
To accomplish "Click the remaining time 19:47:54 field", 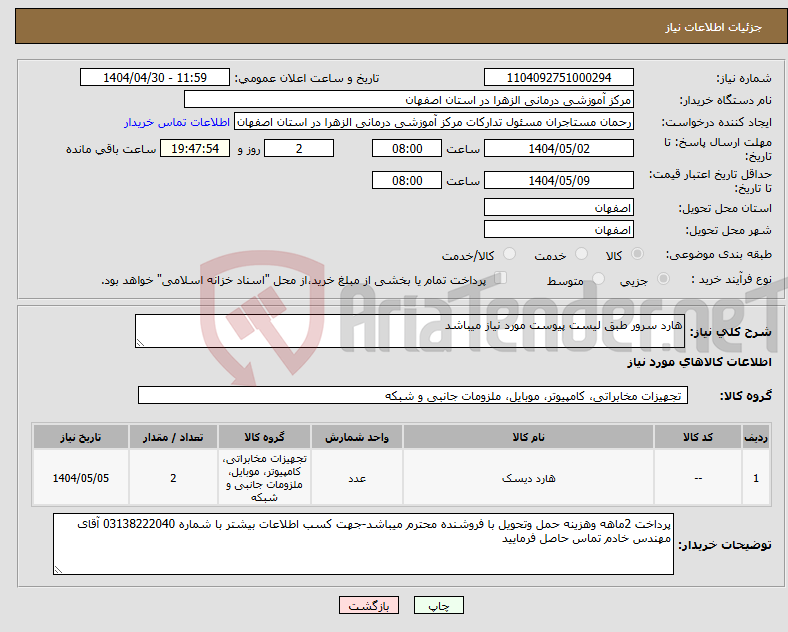I will click(x=195, y=148).
